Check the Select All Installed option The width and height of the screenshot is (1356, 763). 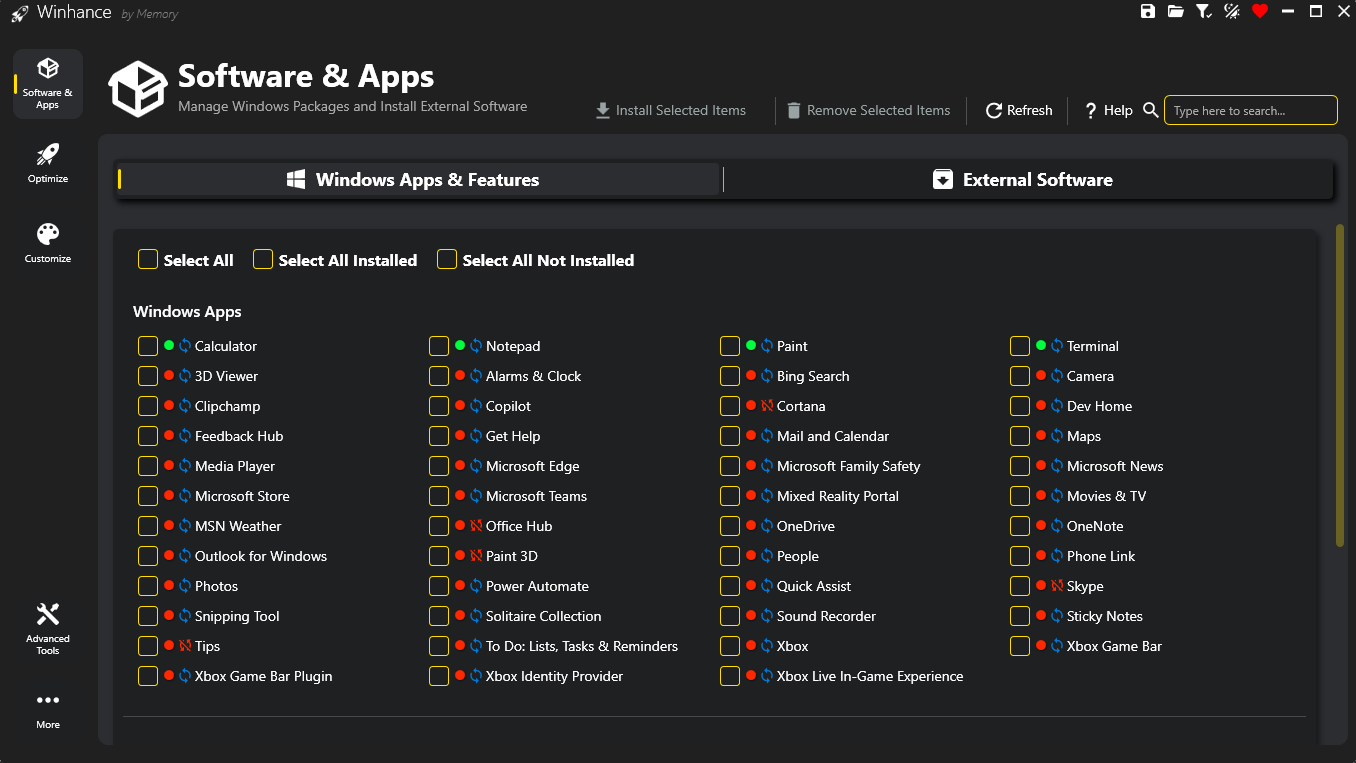tap(263, 259)
